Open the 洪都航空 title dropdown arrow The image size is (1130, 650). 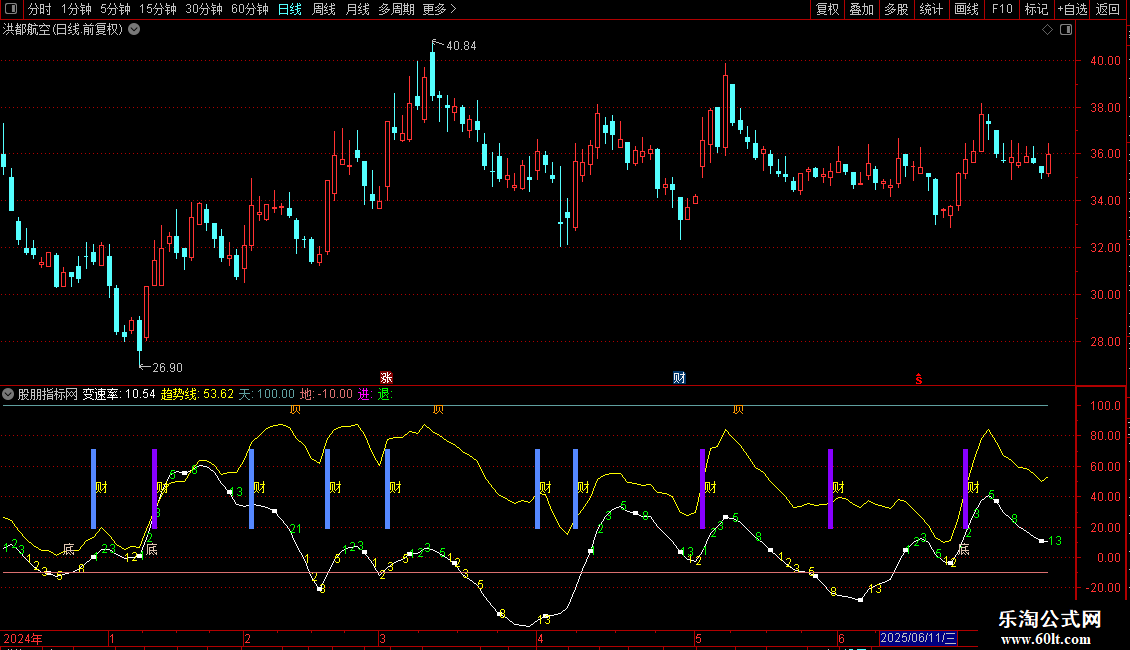click(x=134, y=29)
